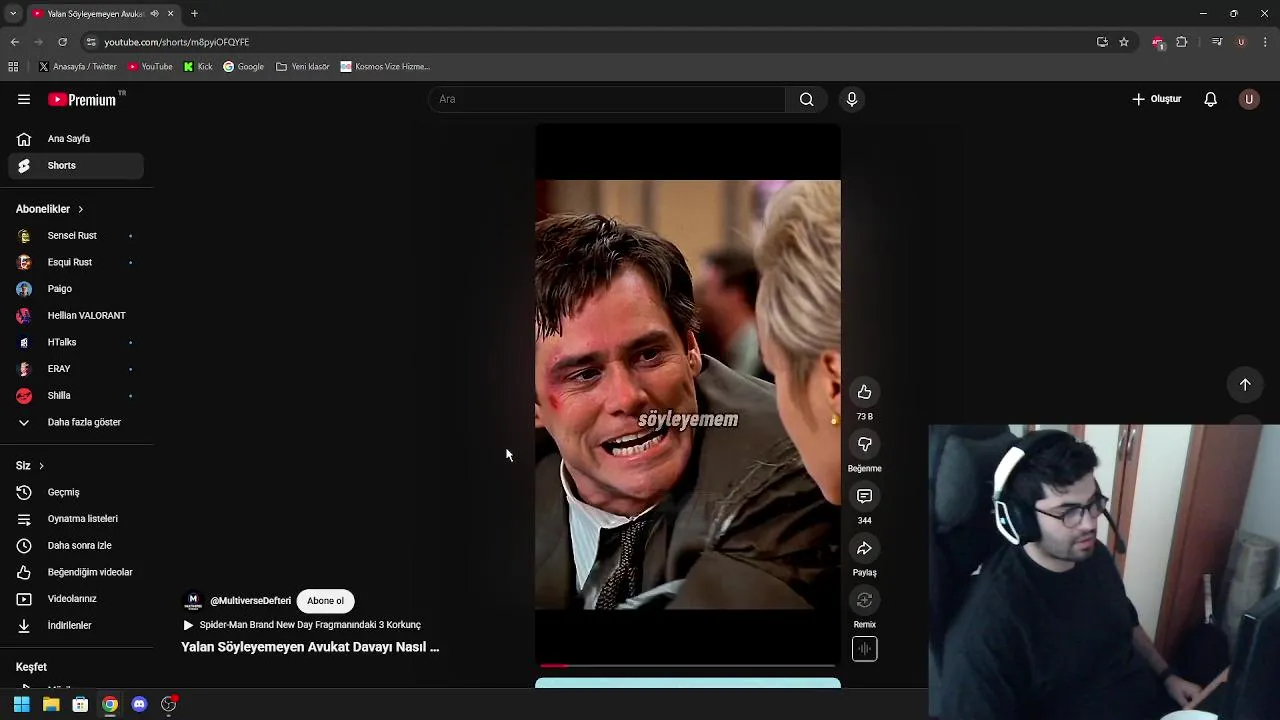The image size is (1280, 720).
Task: Open the sound waveform button under Remix
Action: pos(864,649)
